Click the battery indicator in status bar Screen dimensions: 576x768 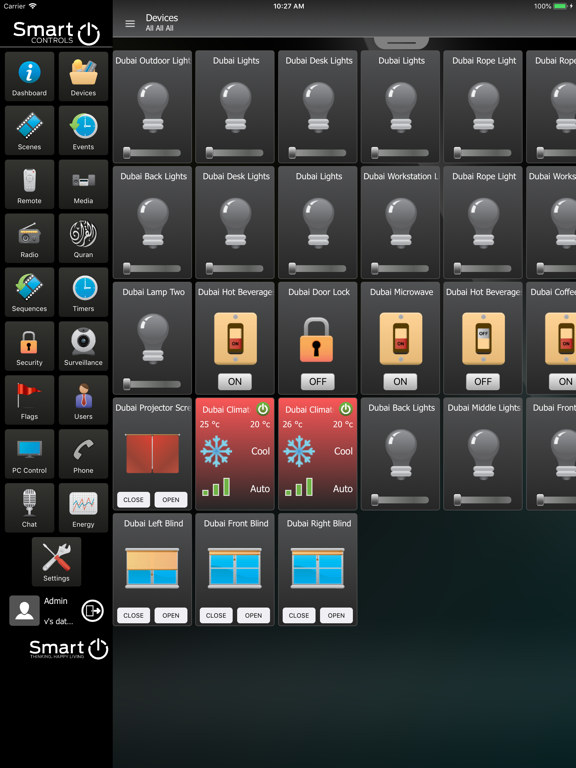click(560, 6)
